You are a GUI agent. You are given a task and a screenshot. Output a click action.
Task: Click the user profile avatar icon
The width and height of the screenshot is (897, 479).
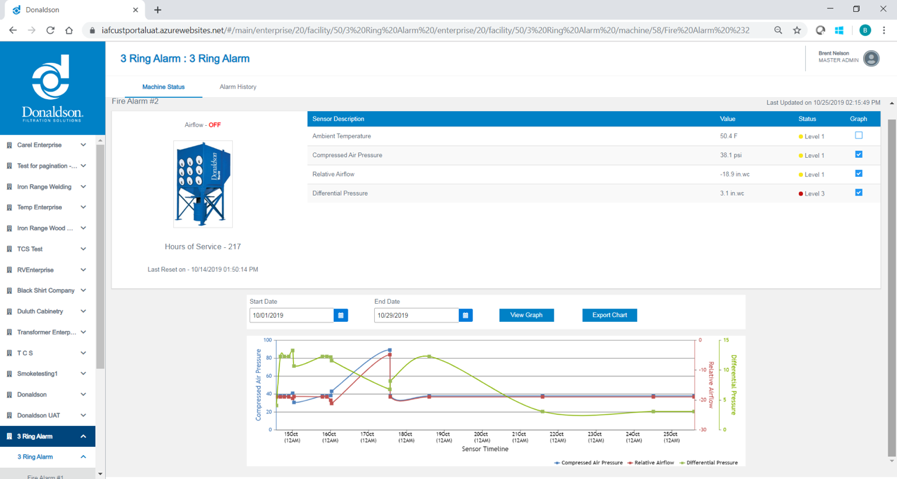coord(871,59)
